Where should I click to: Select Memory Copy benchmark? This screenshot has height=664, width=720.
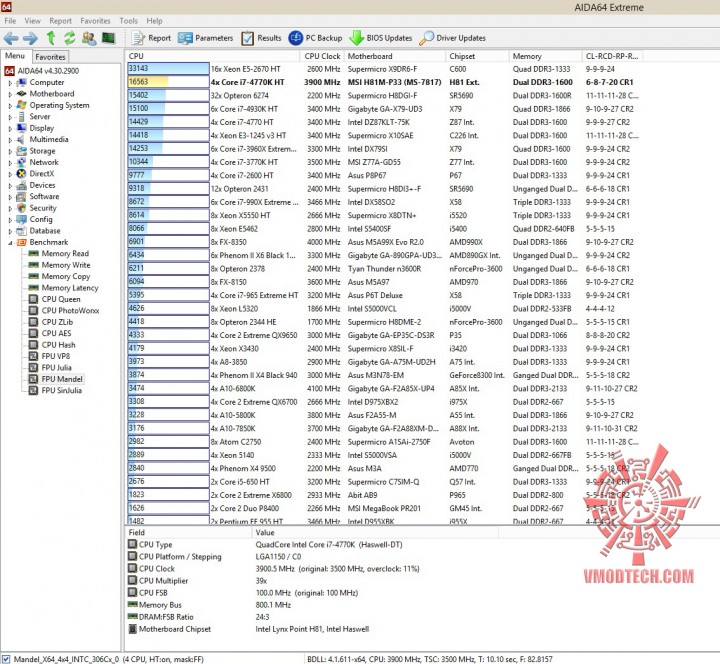point(66,276)
